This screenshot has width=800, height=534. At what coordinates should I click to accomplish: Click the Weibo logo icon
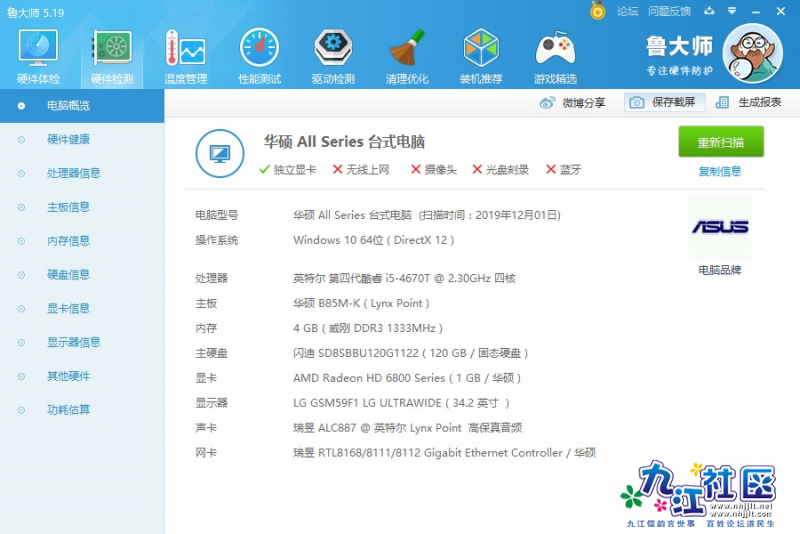[x=547, y=103]
